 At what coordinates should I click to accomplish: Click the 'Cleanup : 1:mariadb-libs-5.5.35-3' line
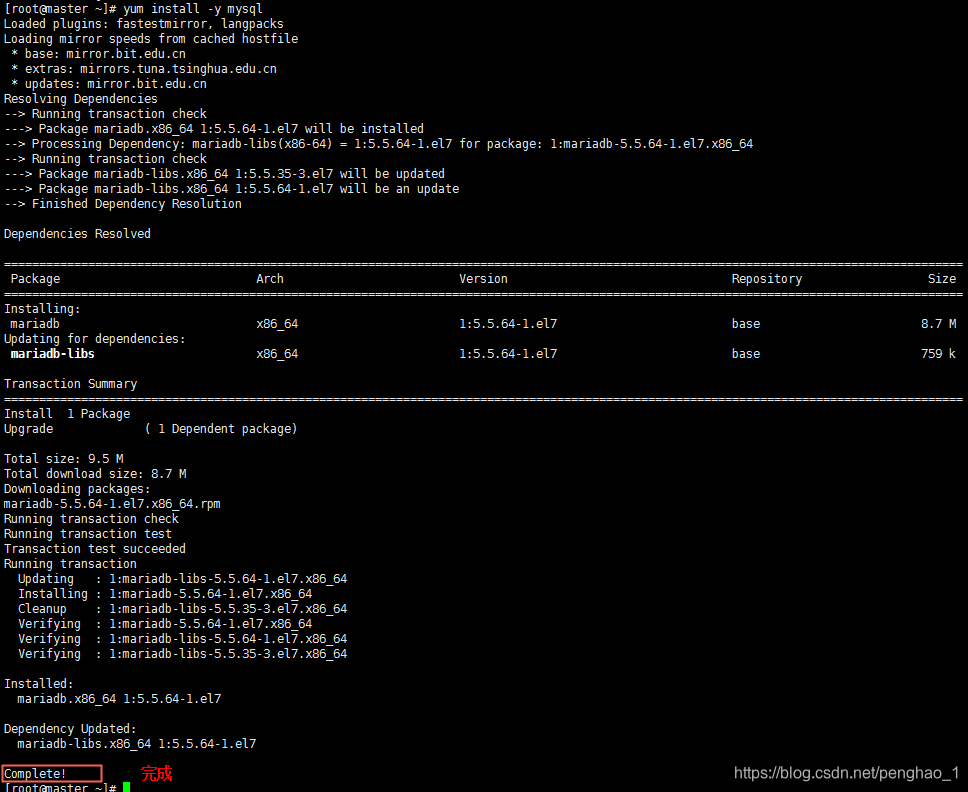183,609
